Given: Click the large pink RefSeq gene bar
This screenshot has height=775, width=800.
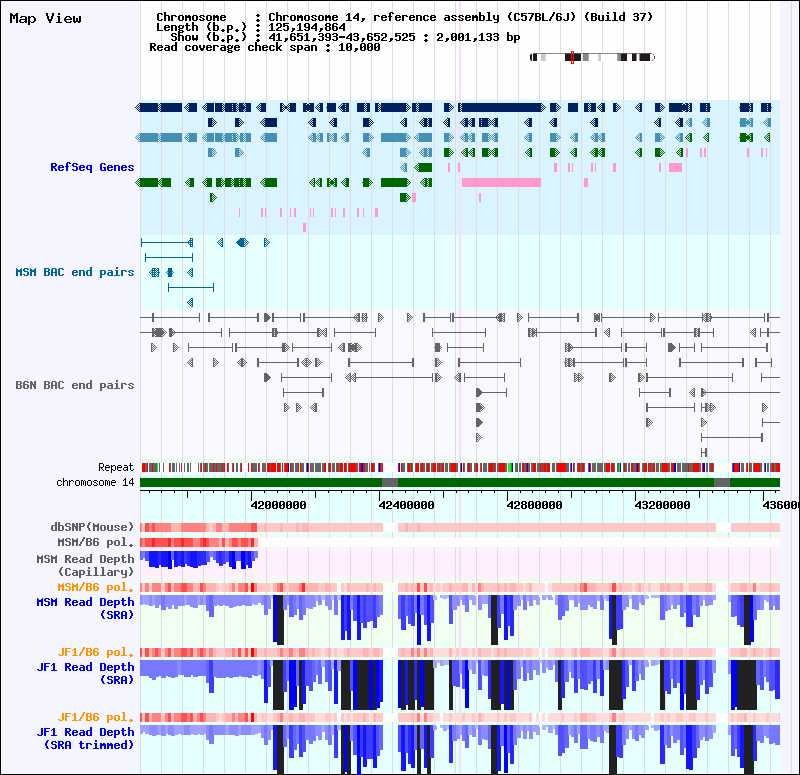Looking at the screenshot, I should [502, 183].
